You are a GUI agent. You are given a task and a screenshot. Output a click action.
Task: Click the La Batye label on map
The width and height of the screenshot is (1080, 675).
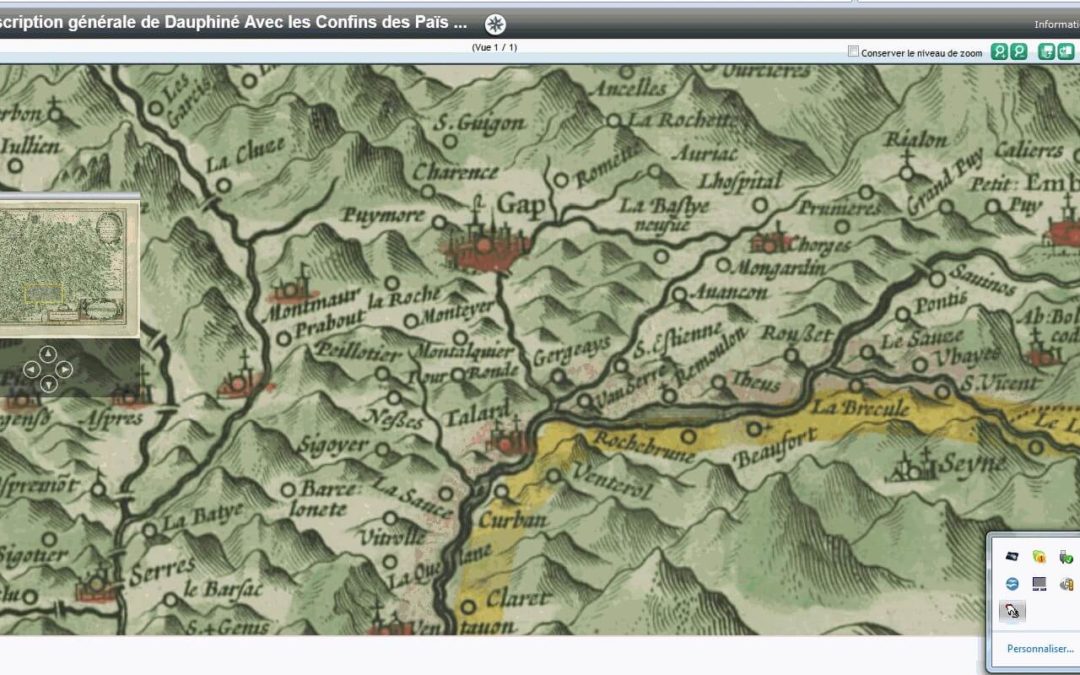tap(202, 517)
